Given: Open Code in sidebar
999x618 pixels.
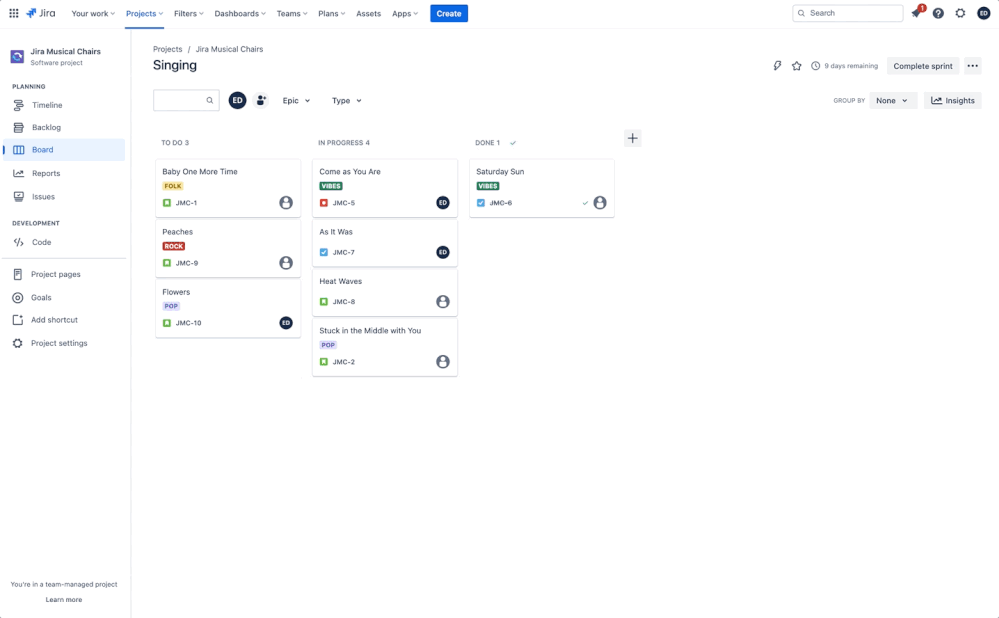Looking at the screenshot, I should [64, 242].
